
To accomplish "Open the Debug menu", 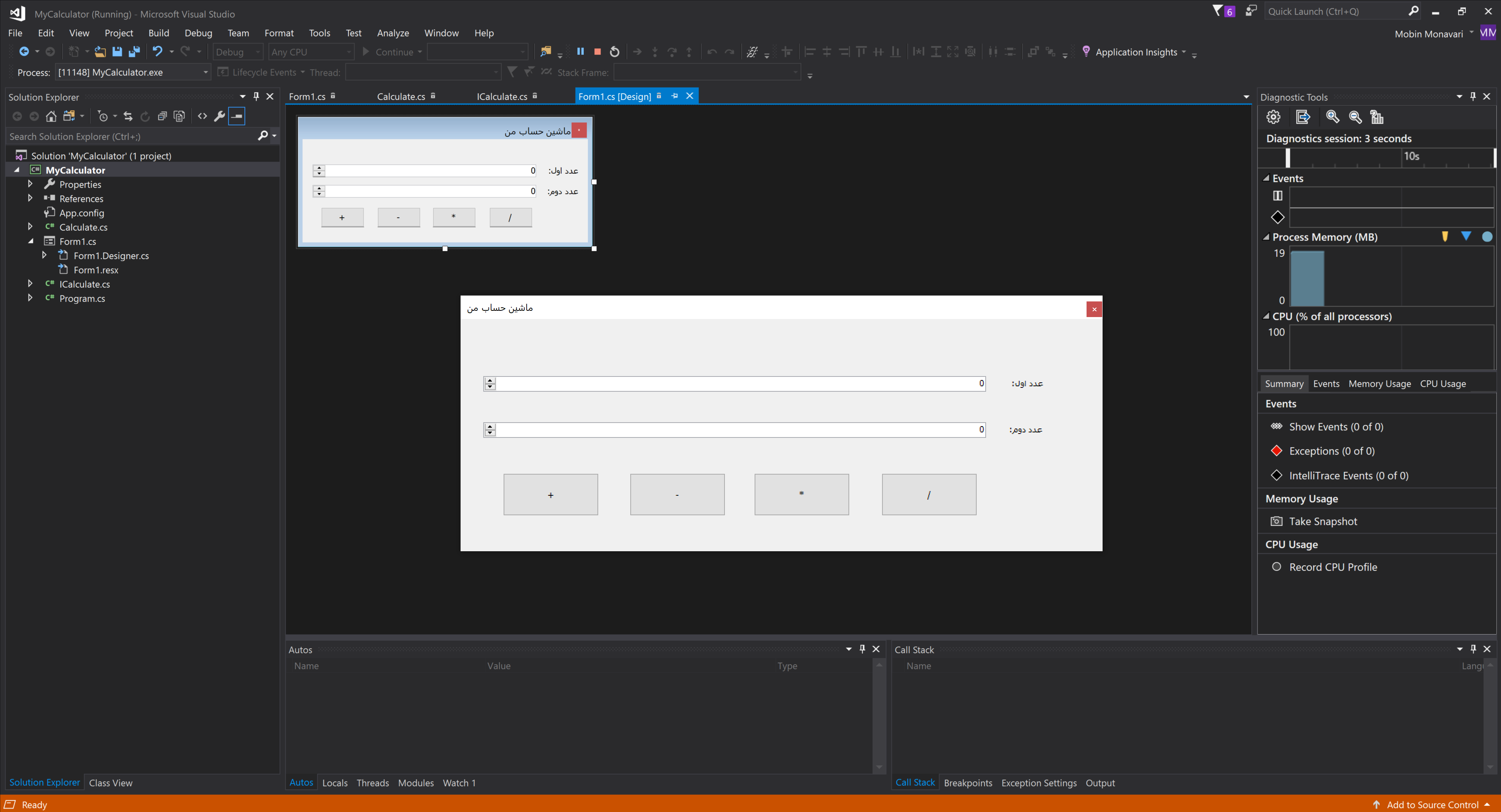I will (198, 33).
